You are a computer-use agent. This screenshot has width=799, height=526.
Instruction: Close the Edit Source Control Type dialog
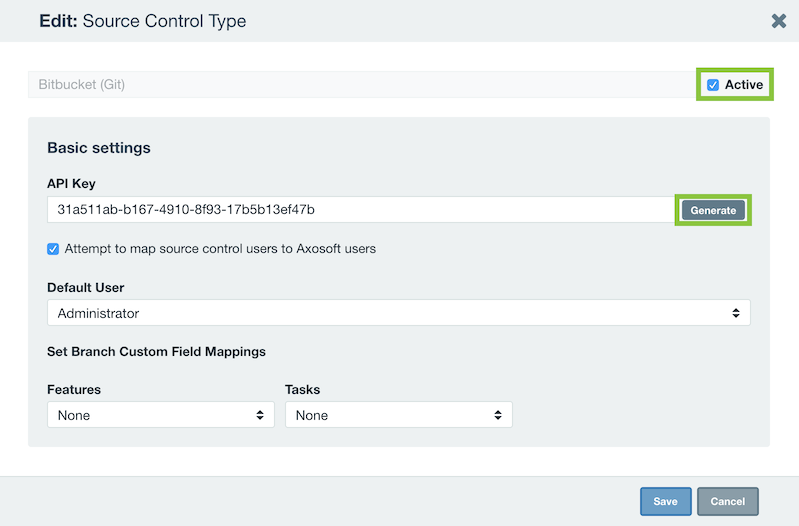coord(779,21)
